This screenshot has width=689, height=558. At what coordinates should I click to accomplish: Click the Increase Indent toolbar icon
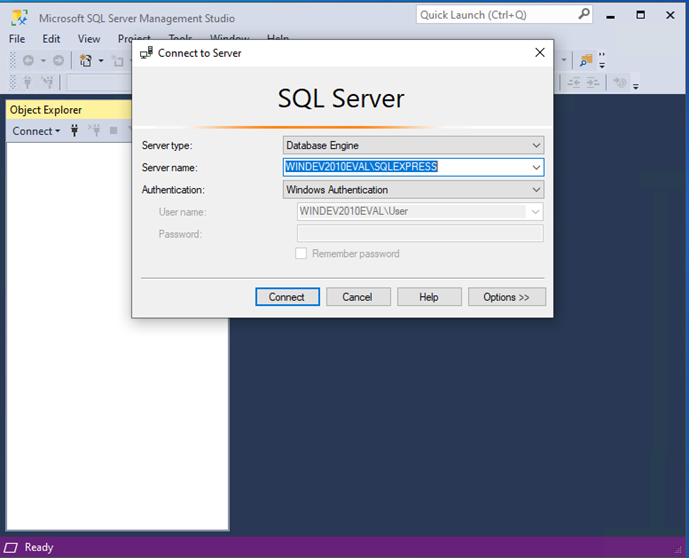point(593,82)
